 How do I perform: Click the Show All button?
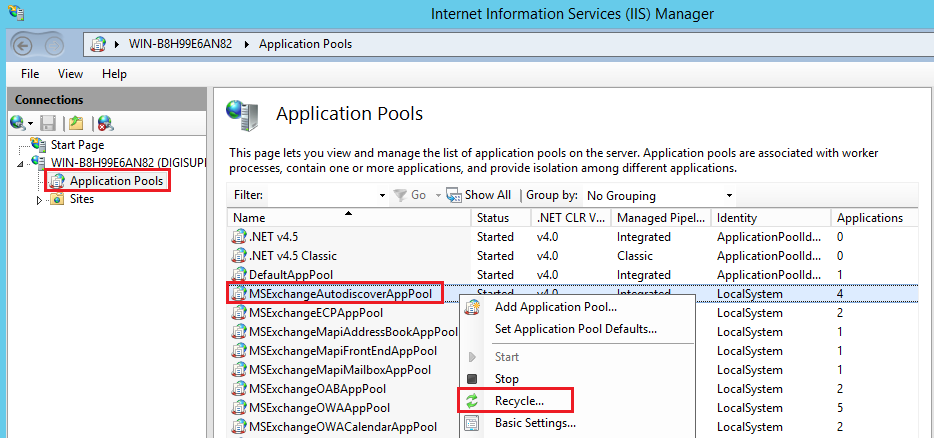tap(479, 196)
